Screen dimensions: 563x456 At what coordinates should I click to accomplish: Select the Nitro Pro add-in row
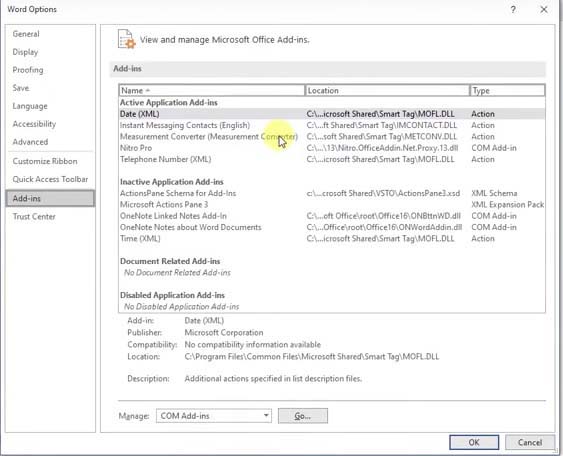[332, 148]
